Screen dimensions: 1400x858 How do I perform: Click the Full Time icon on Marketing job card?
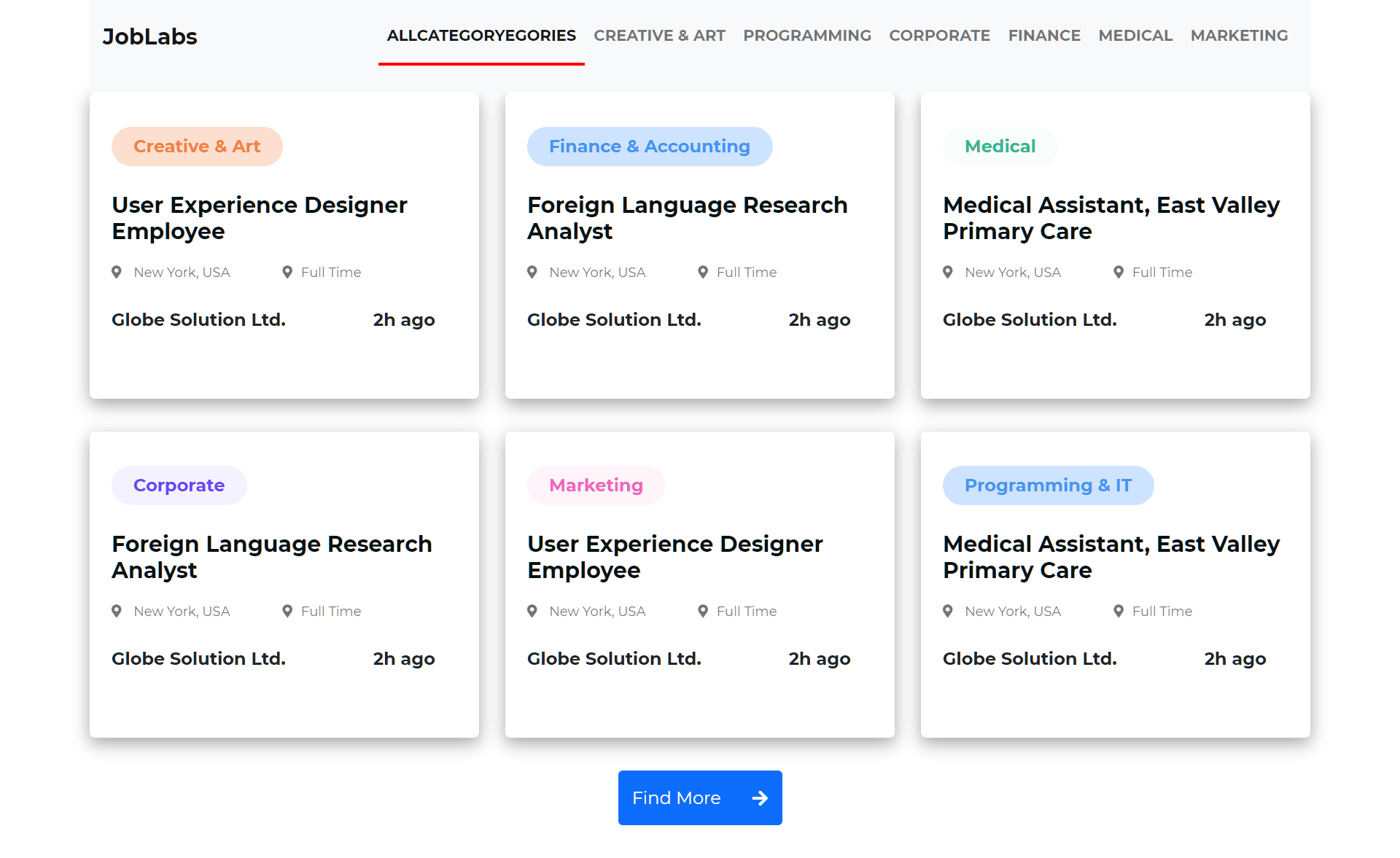pos(702,611)
